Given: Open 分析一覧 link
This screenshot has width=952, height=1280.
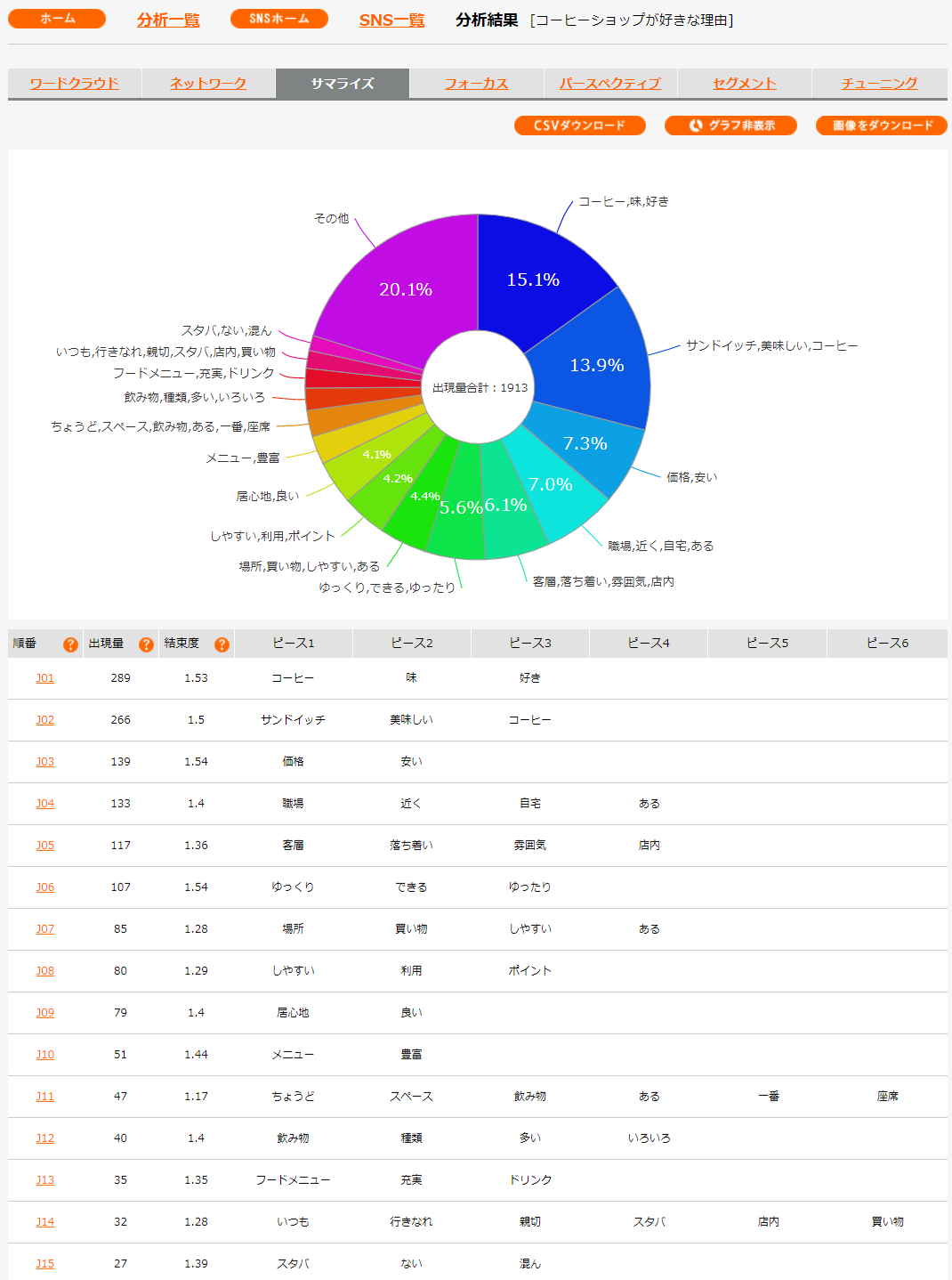Looking at the screenshot, I should click(x=168, y=20).
